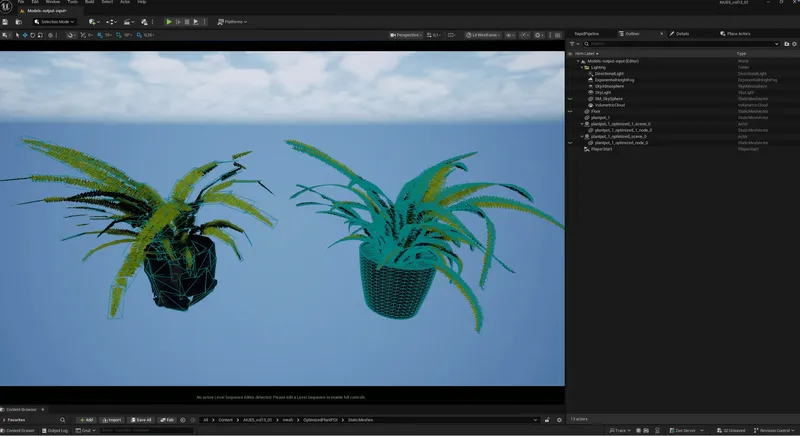
Task: Click Save All in Content Browser
Action: (141, 420)
